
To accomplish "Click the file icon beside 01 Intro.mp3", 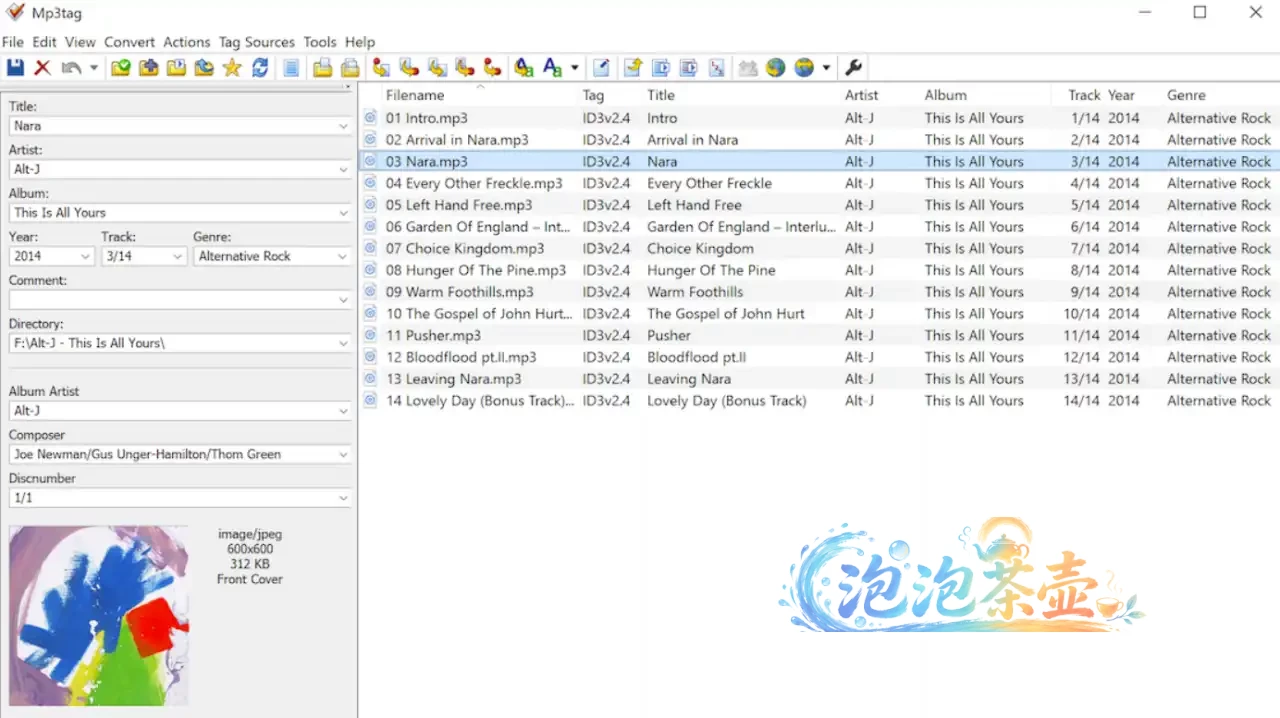I will click(370, 118).
